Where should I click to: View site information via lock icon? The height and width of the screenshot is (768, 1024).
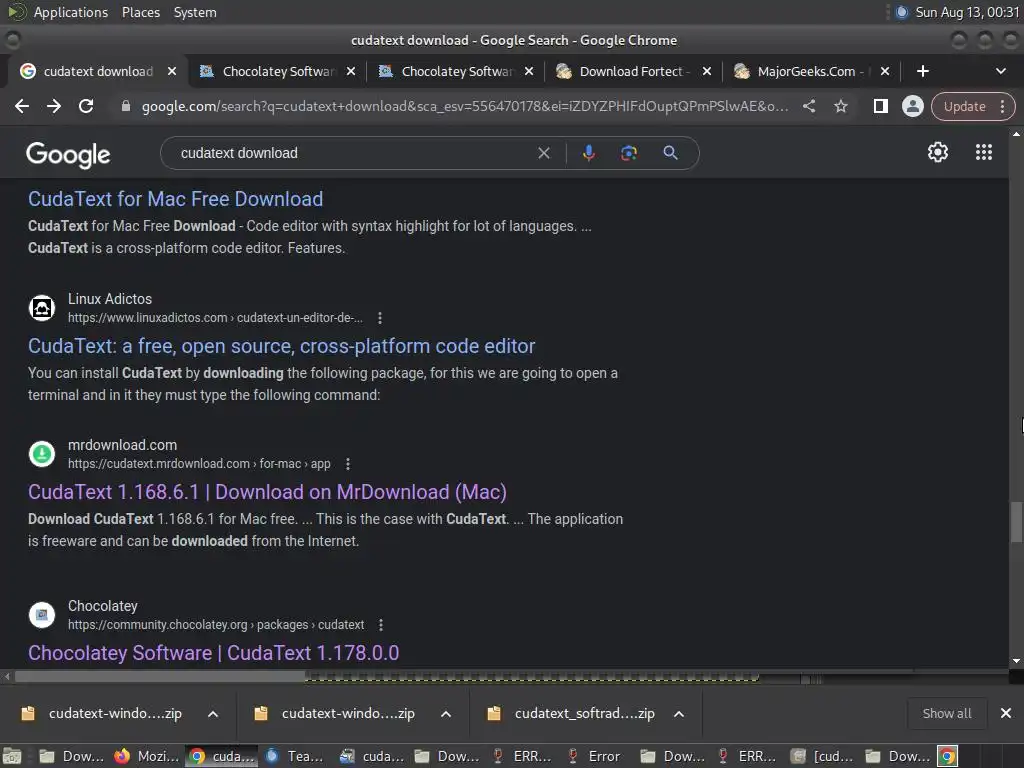[125, 106]
